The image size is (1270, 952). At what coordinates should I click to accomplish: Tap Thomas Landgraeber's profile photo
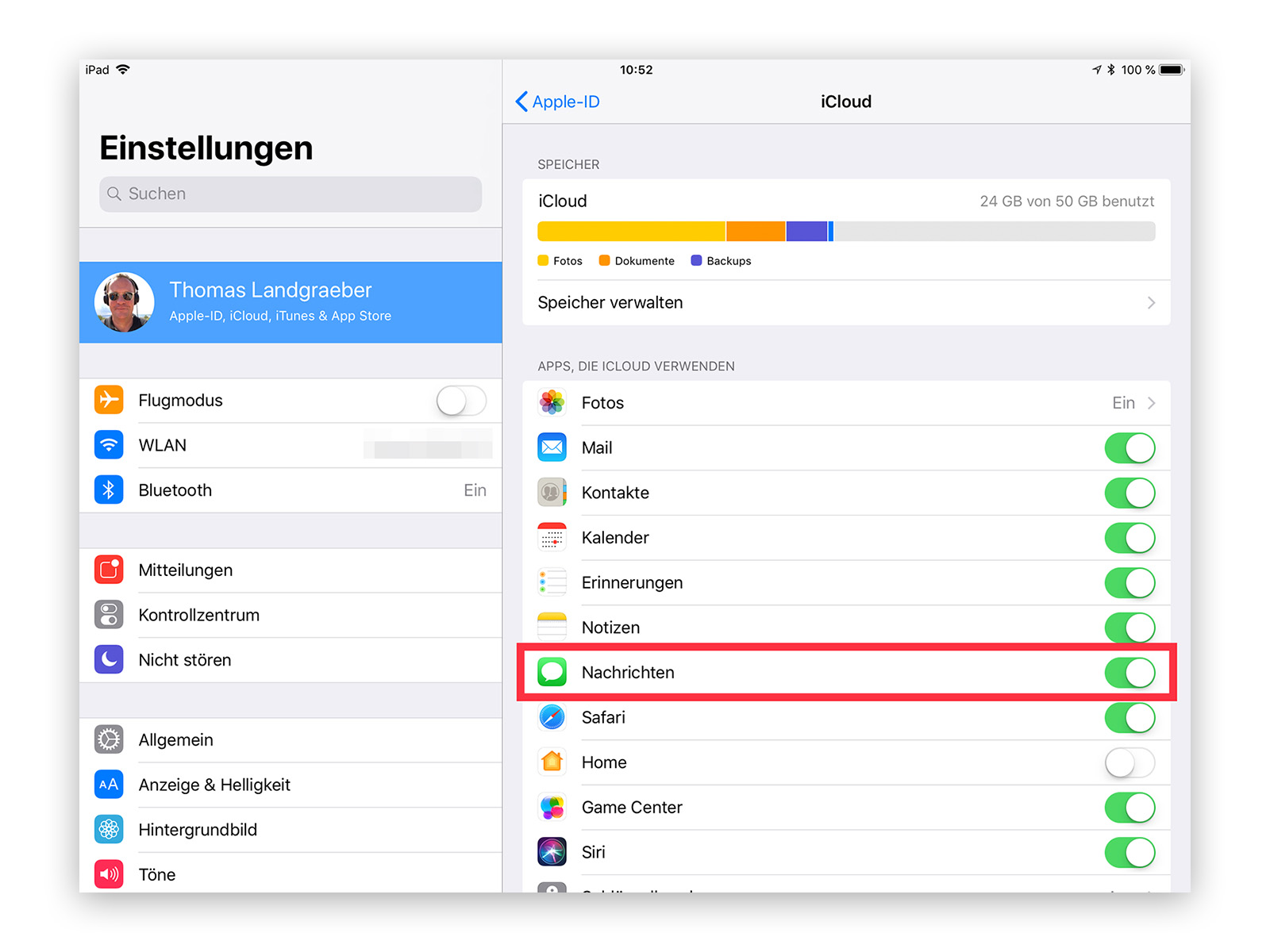pos(124,302)
